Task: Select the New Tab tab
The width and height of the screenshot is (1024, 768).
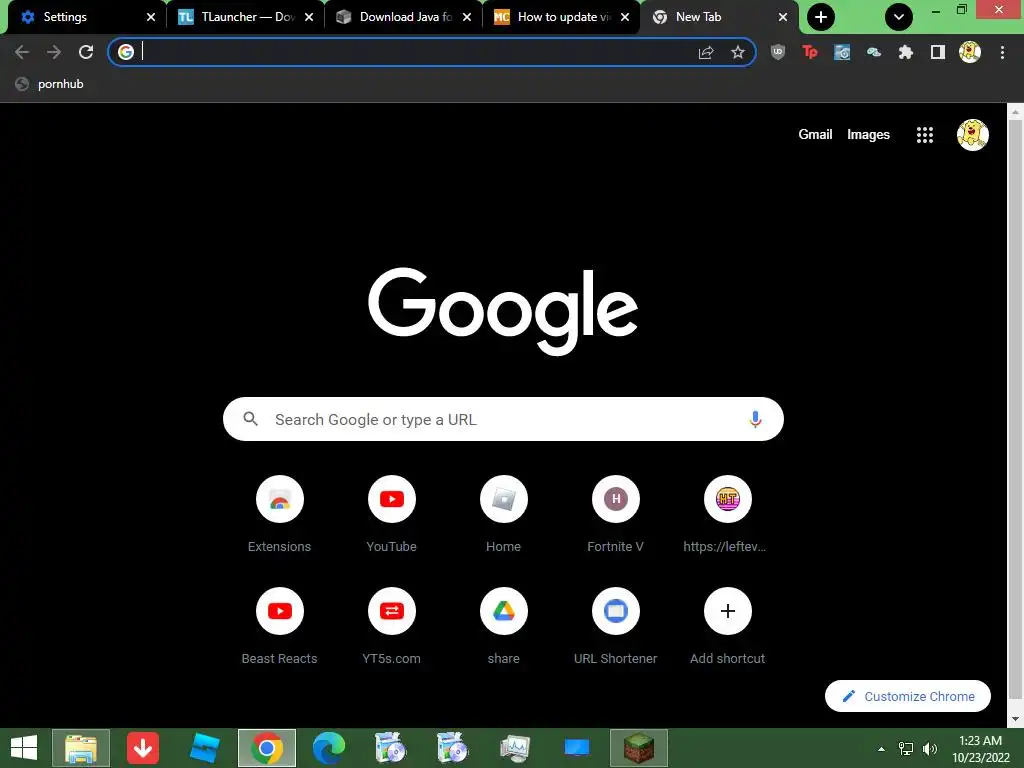Action: pyautogui.click(x=710, y=17)
